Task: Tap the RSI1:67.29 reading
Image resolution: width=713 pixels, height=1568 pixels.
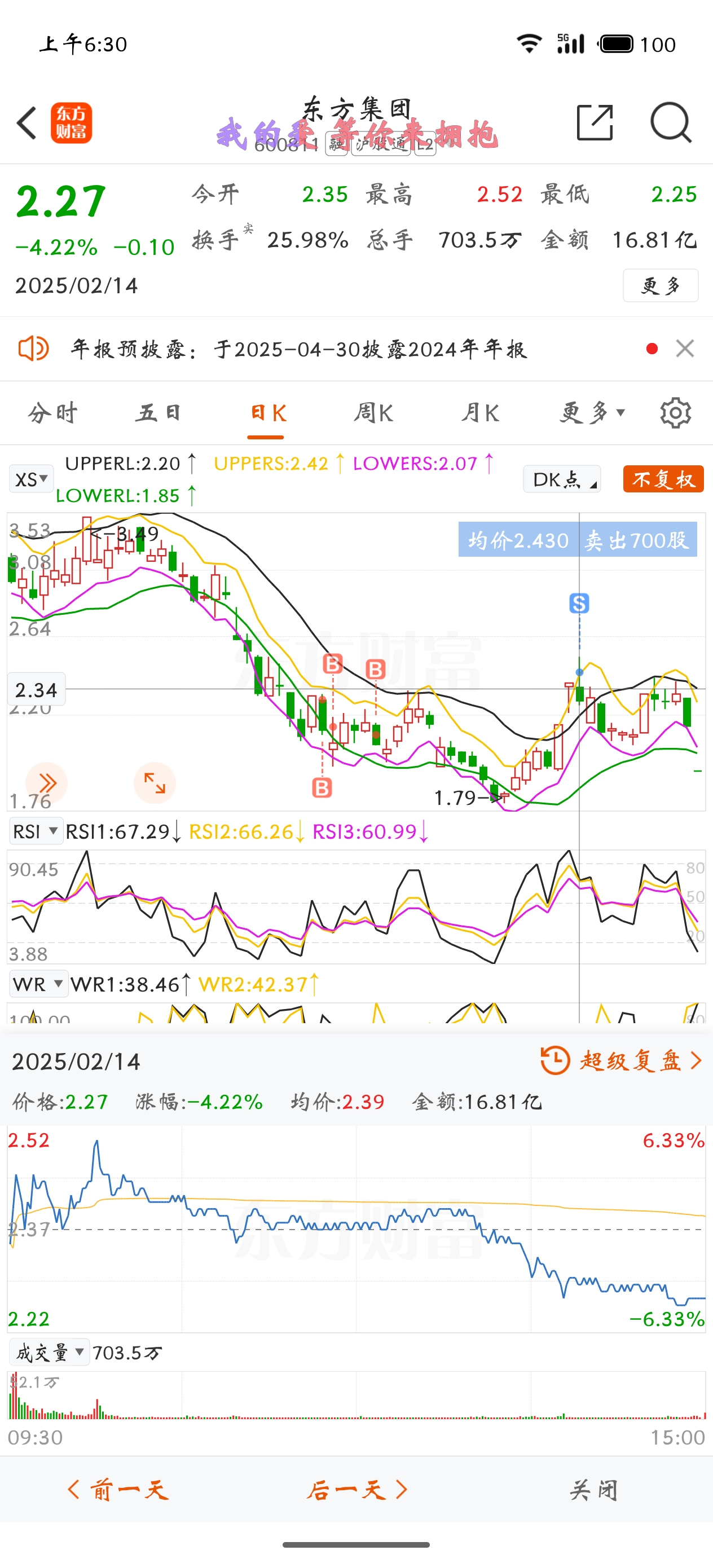Action: 124,831
